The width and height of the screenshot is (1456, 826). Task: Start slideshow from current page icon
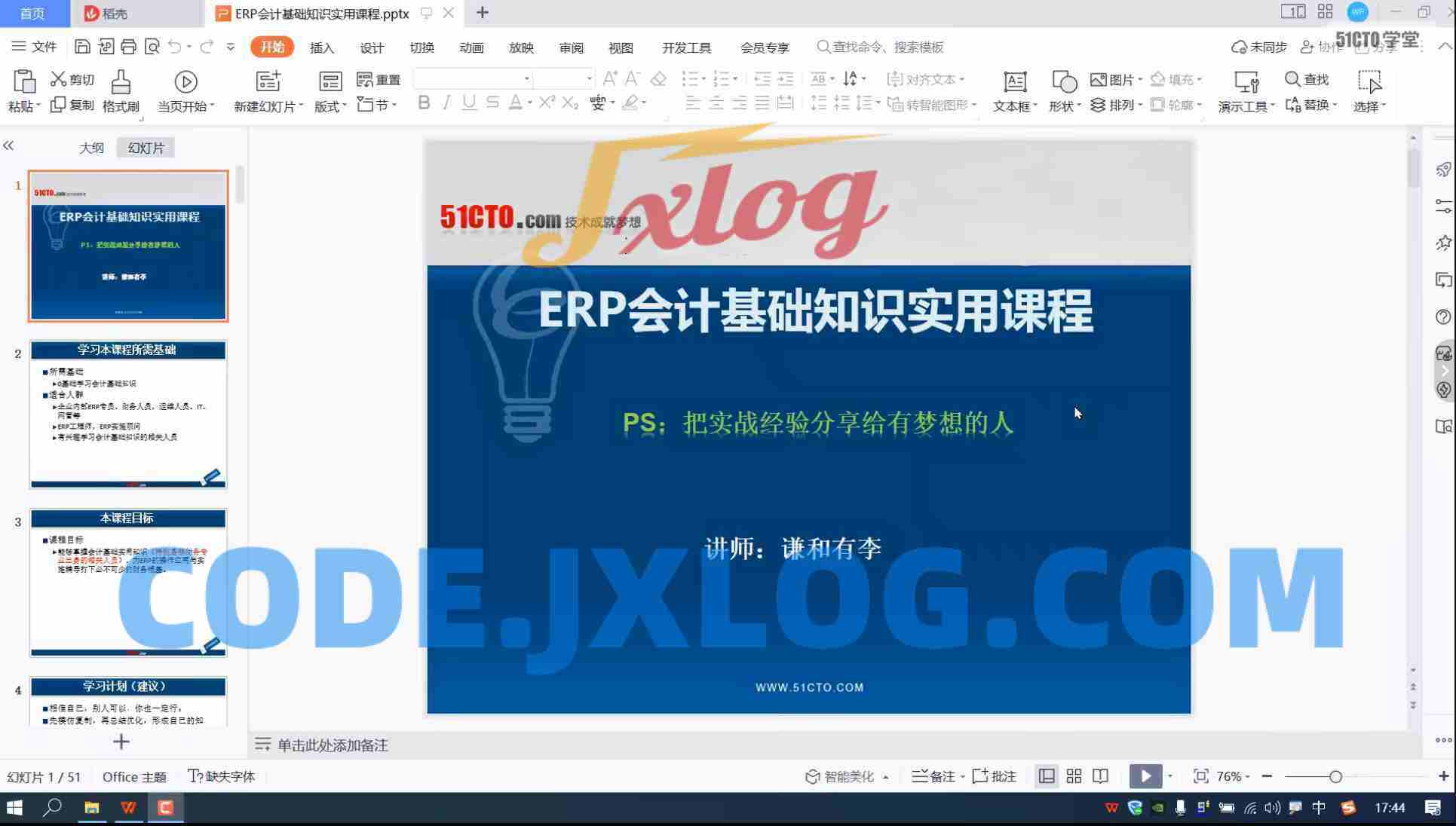pyautogui.click(x=185, y=81)
